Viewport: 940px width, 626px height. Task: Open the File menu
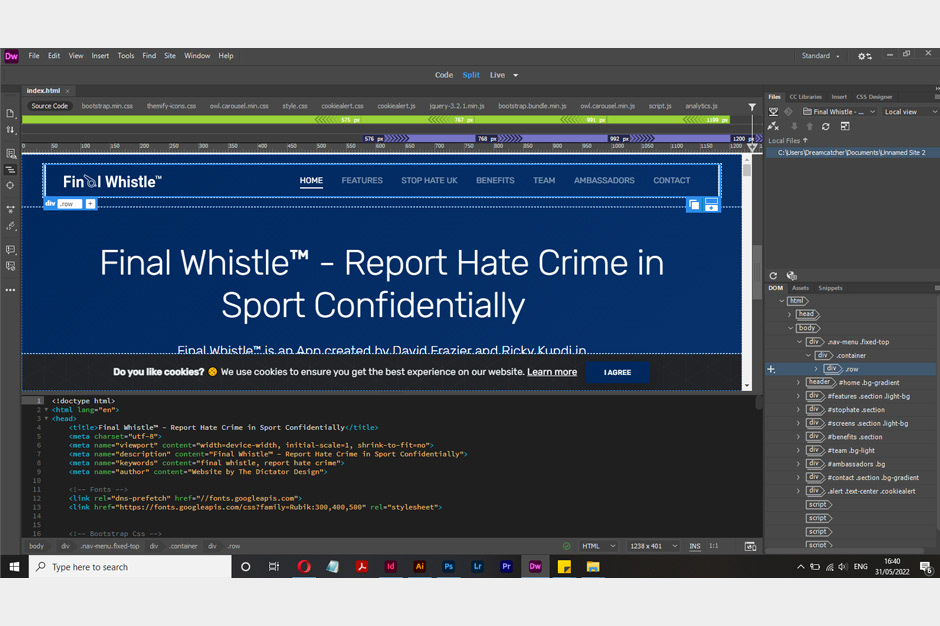tap(34, 56)
